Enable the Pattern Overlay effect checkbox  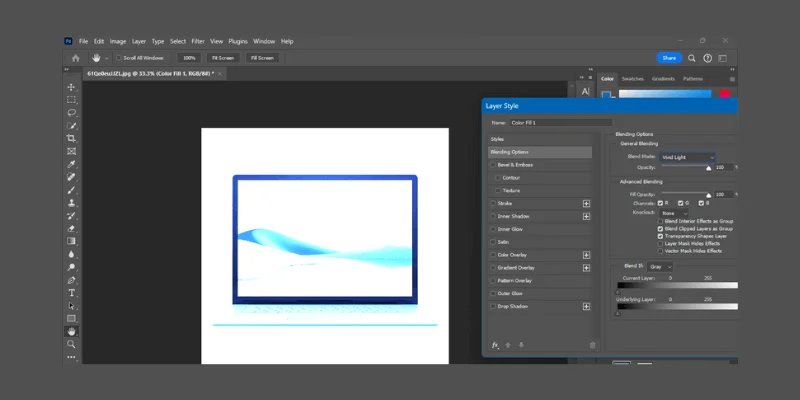coord(493,281)
